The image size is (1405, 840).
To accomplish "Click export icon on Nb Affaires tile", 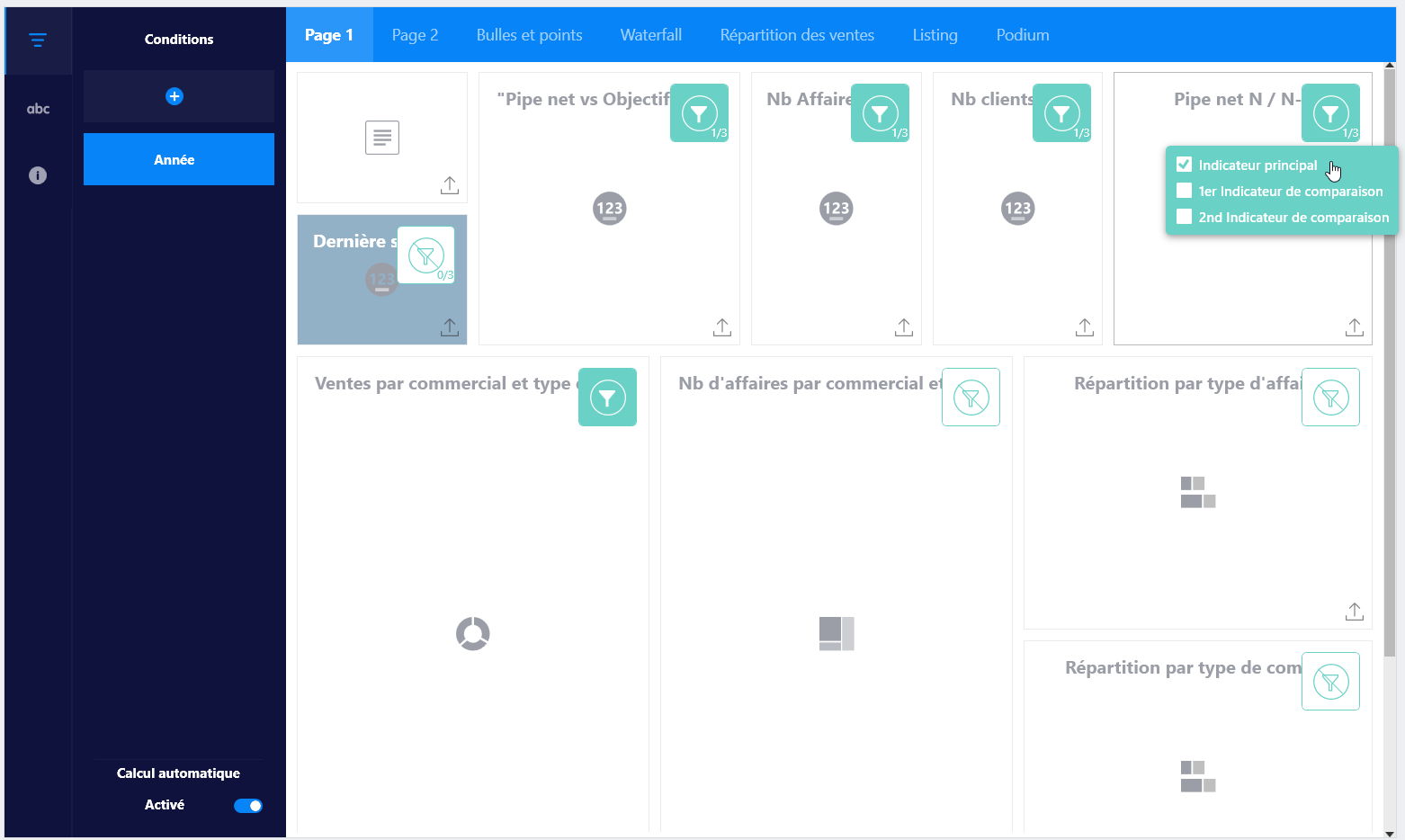I will pyautogui.click(x=904, y=327).
